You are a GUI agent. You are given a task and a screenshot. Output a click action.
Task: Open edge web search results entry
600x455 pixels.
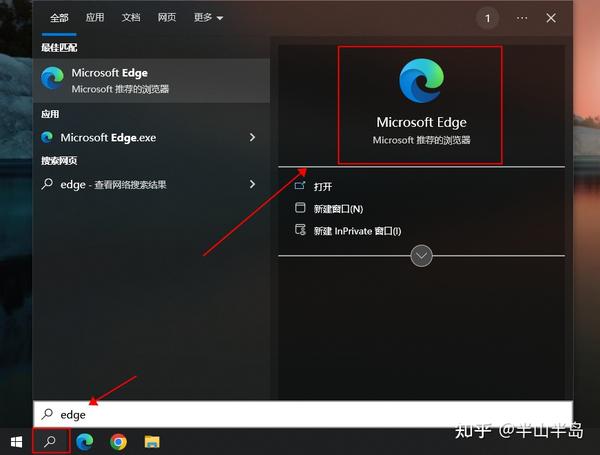click(152, 184)
